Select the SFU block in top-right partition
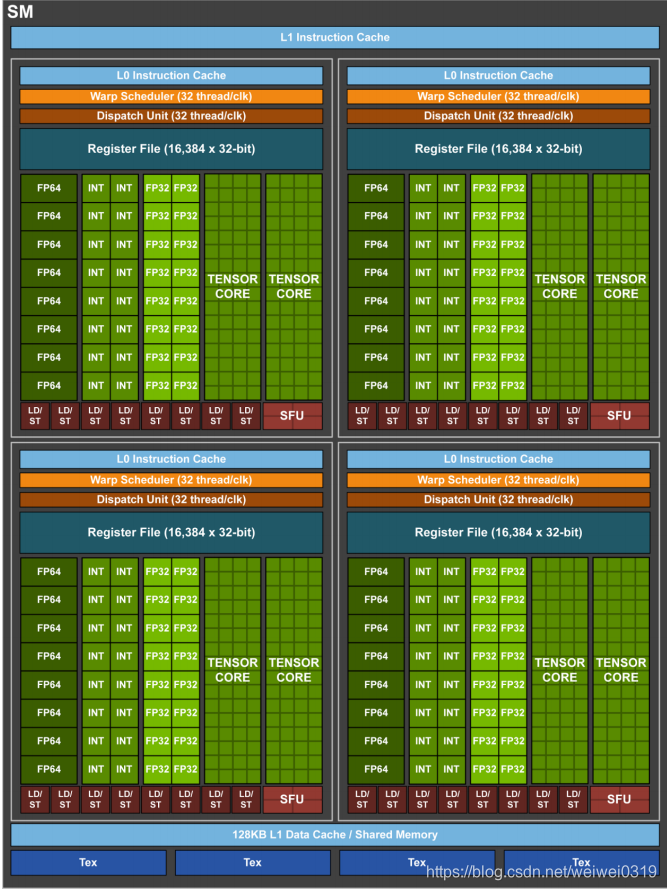The height and width of the screenshot is (891, 667). point(619,416)
